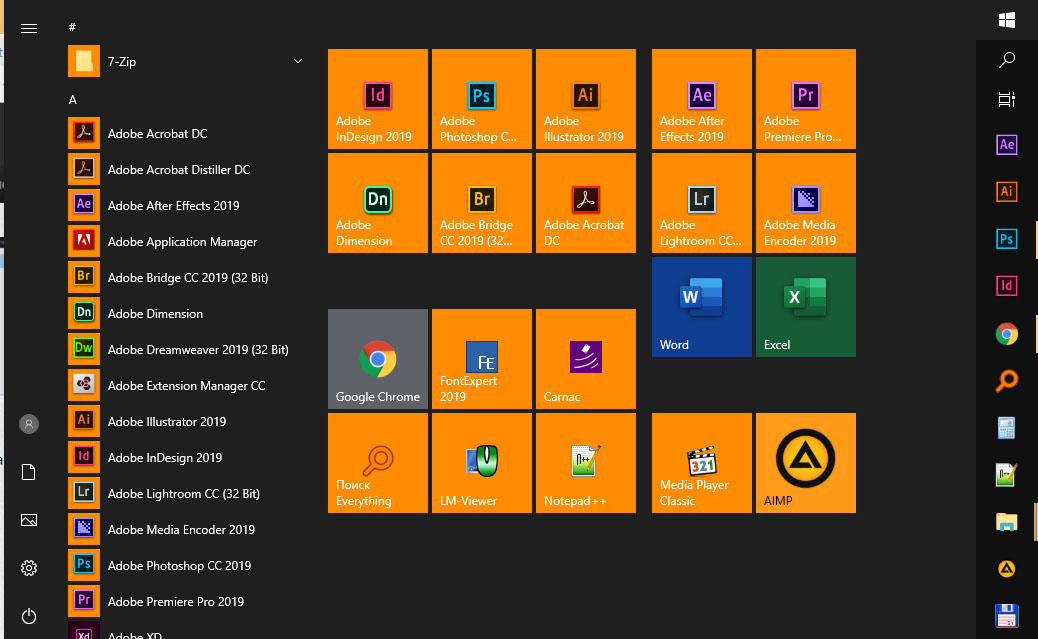Click the Power button in the sidebar

(x=29, y=616)
